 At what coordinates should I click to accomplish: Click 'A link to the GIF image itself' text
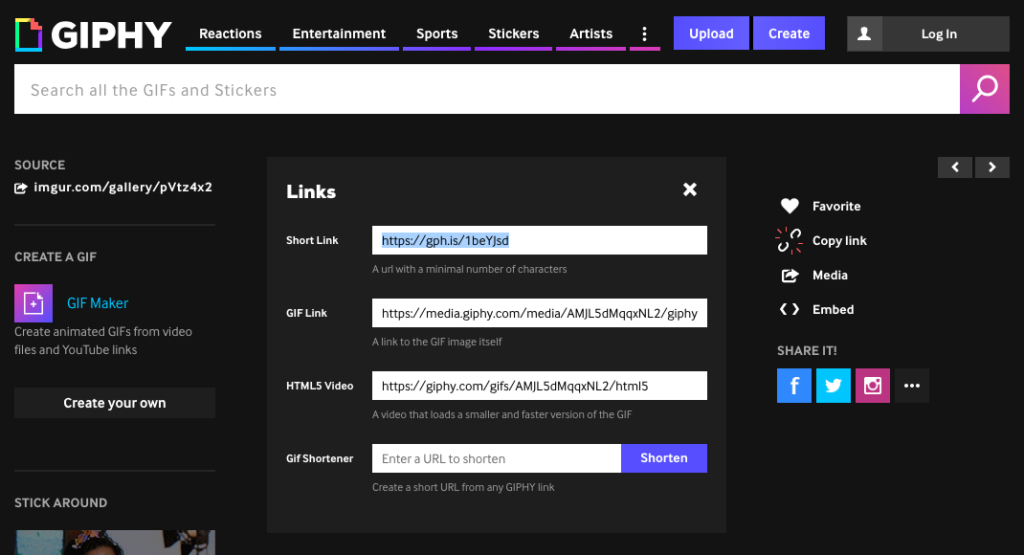pos(437,341)
